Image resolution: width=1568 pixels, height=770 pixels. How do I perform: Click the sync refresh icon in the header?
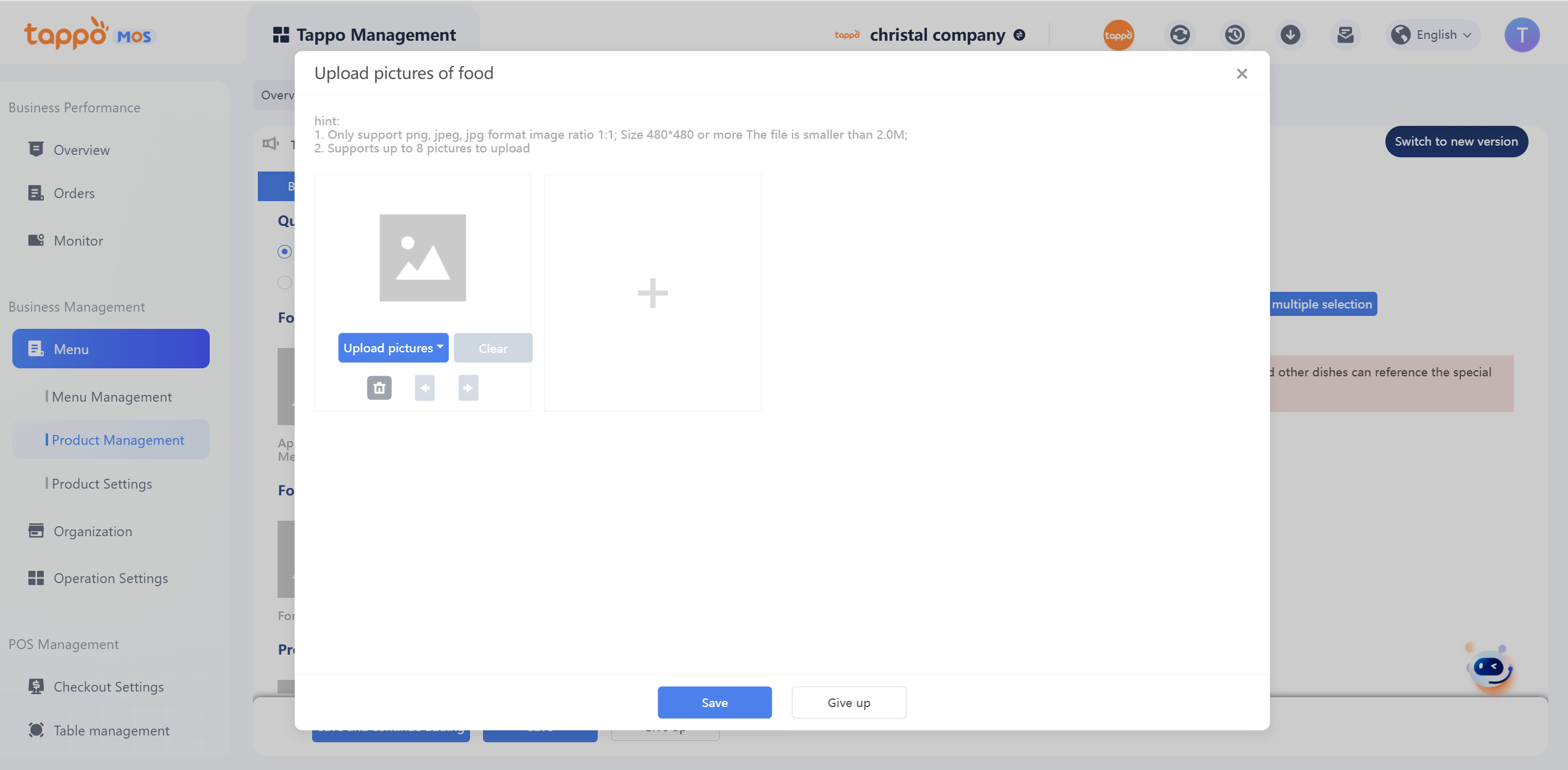[1179, 35]
